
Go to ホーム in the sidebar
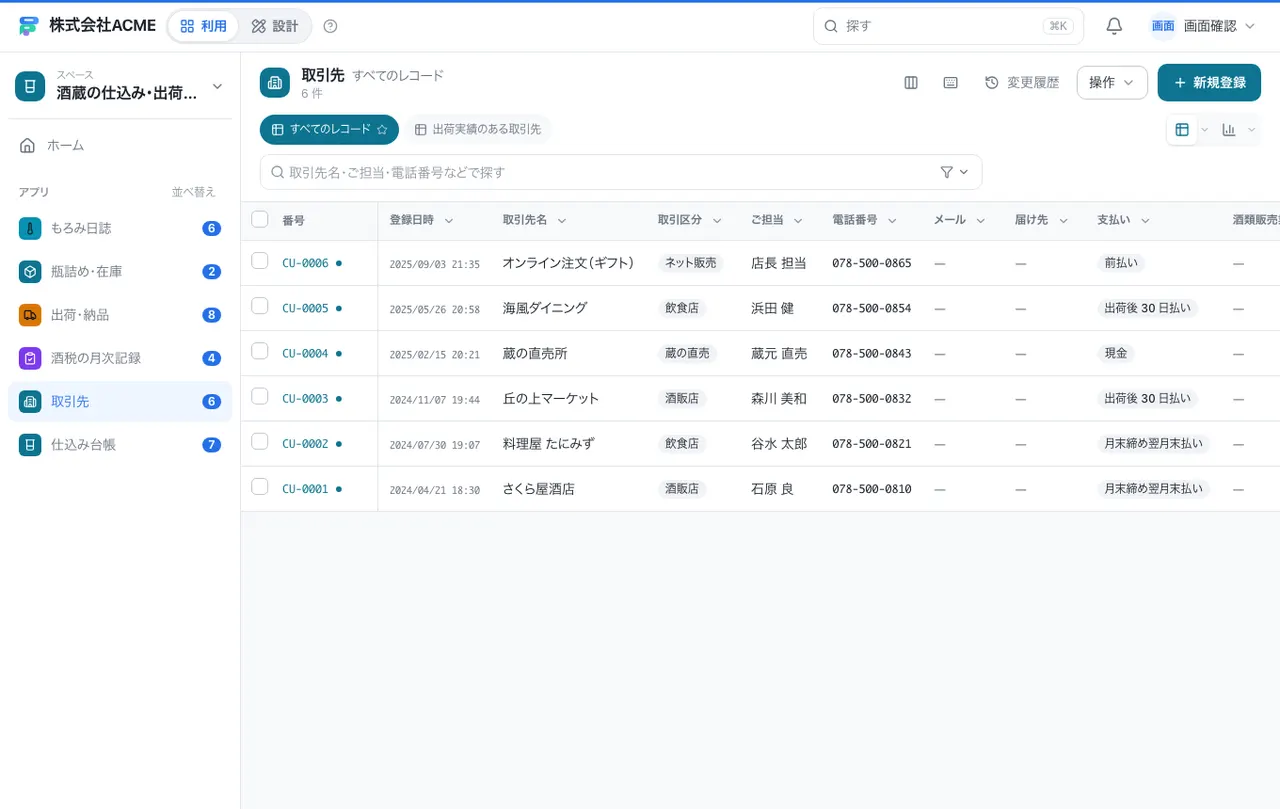coord(120,145)
